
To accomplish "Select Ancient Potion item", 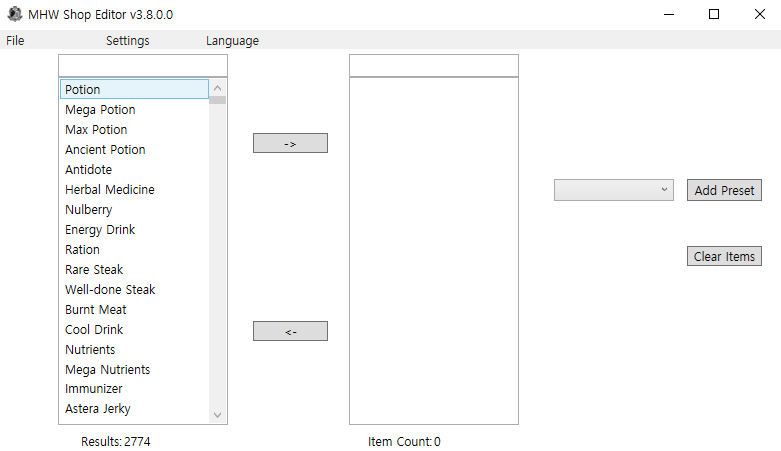I will click(134, 150).
